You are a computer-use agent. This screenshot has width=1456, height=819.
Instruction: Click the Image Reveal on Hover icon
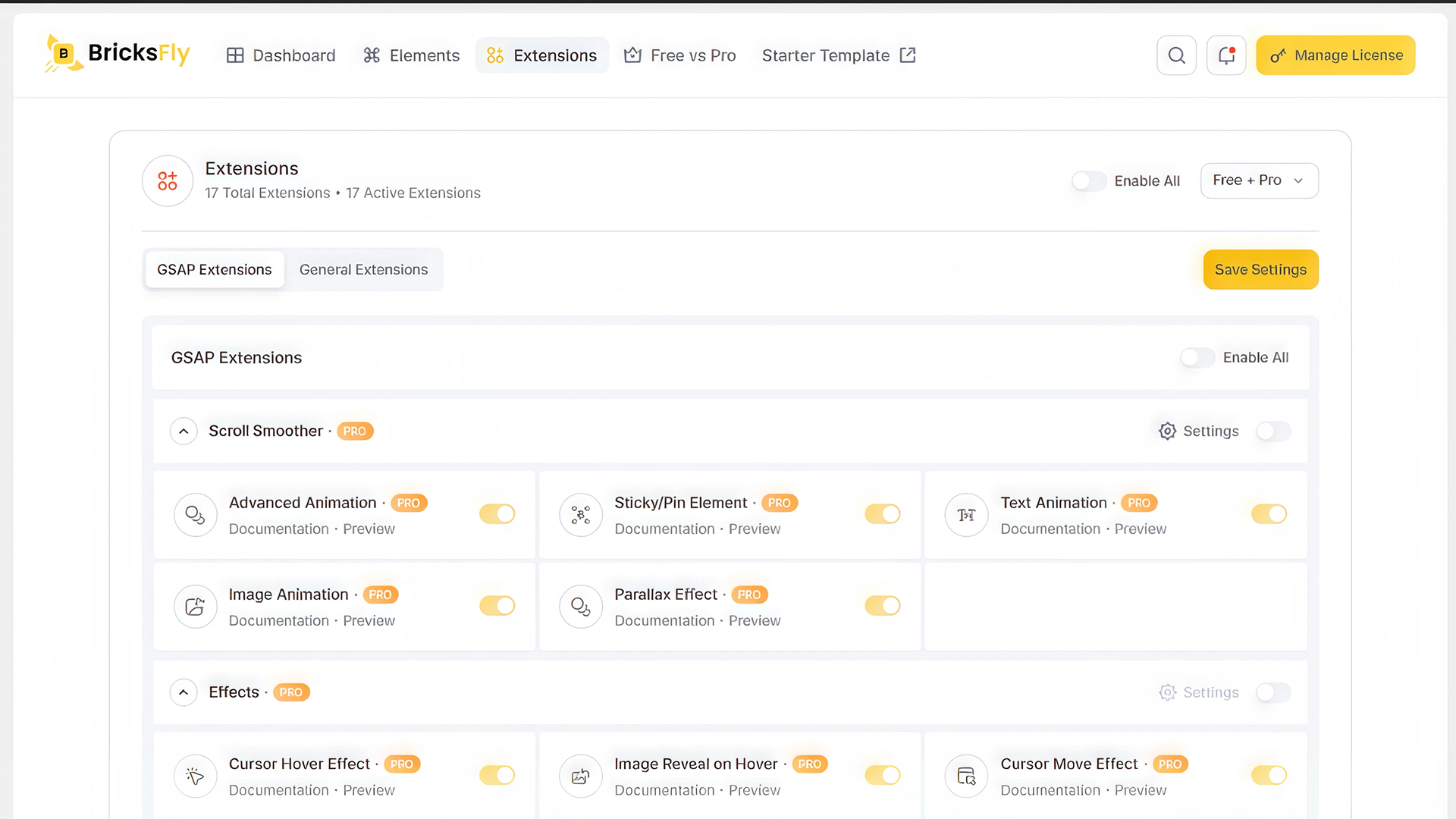click(581, 776)
